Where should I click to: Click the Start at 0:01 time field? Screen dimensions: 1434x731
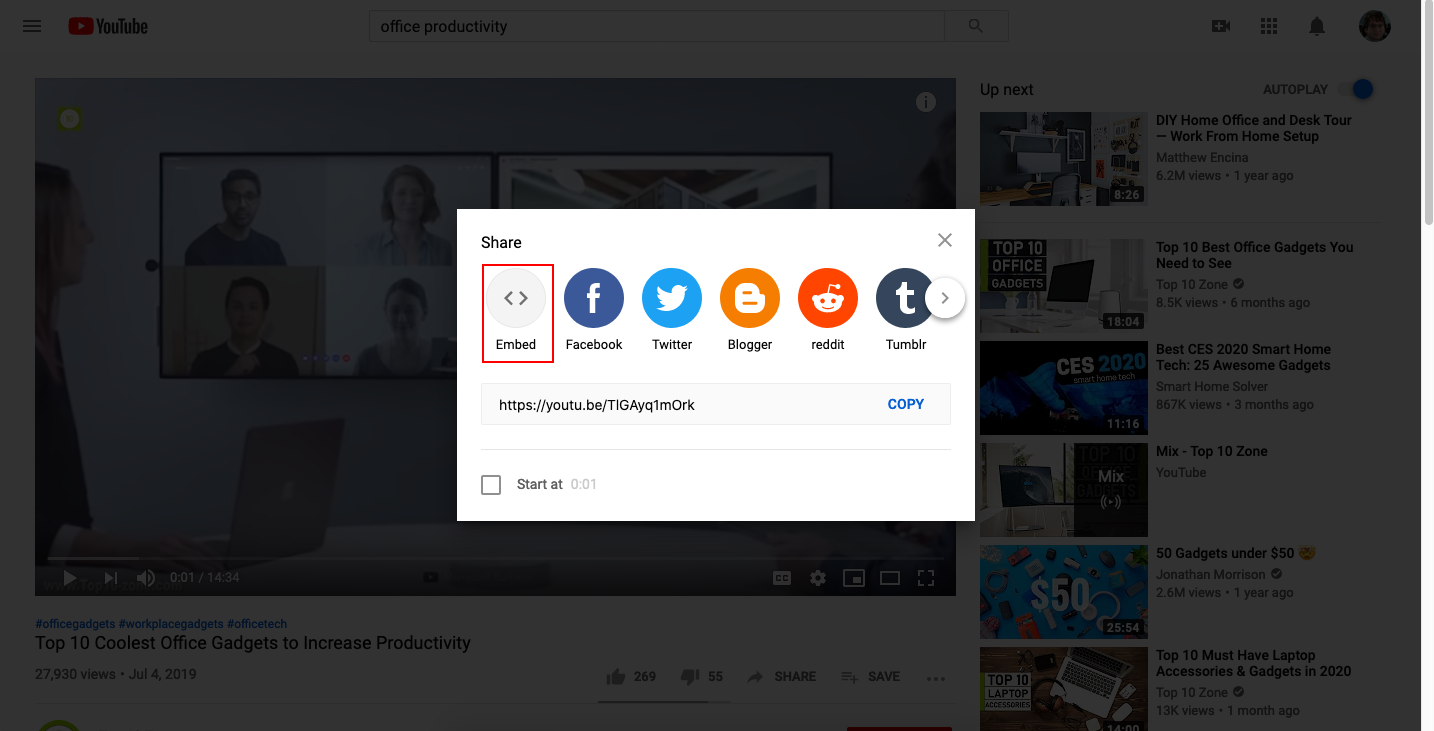[584, 484]
